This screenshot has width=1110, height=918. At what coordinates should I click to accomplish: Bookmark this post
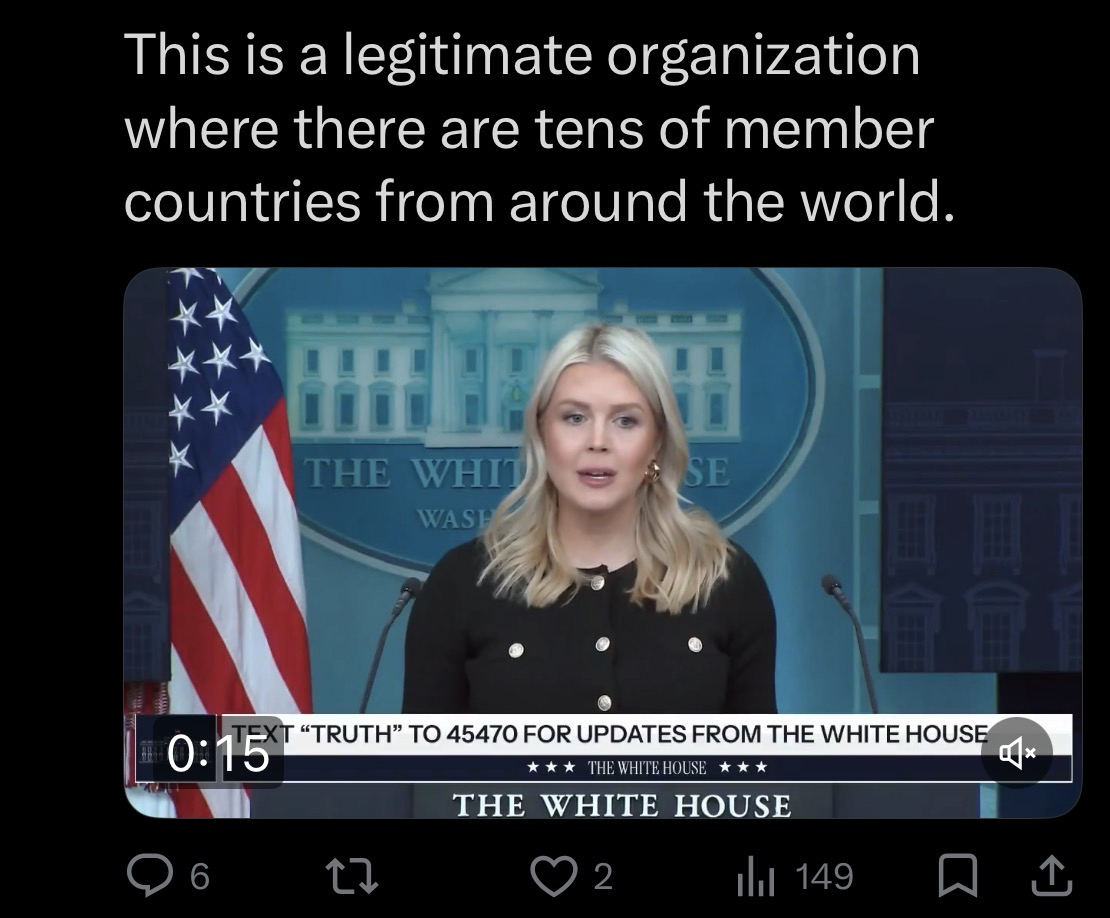point(958,876)
